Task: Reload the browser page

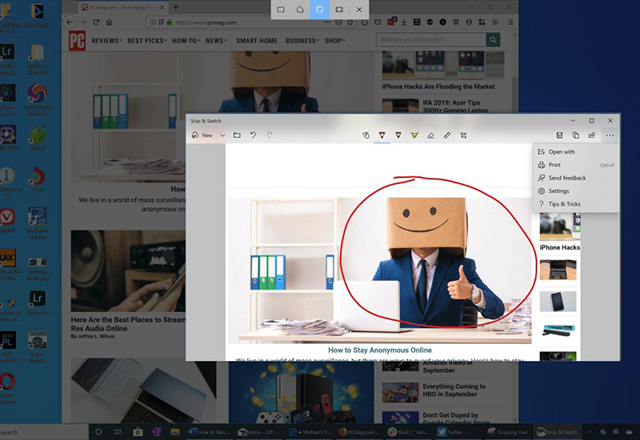Action: [x=96, y=22]
